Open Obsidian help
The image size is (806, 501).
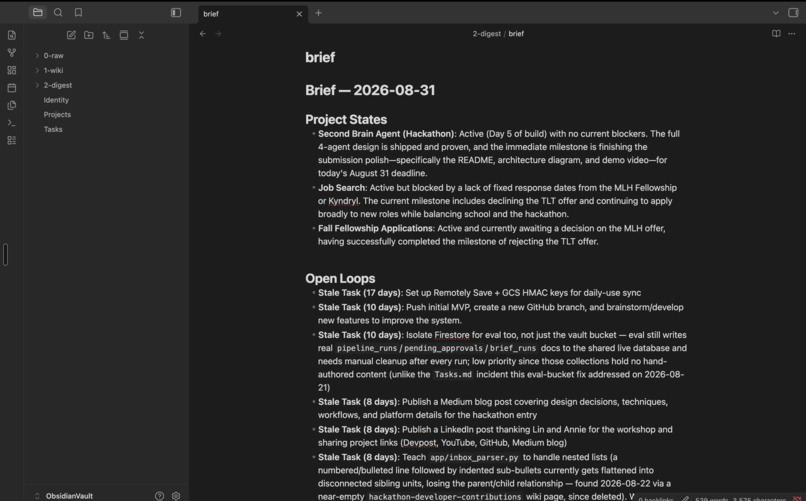pos(159,496)
